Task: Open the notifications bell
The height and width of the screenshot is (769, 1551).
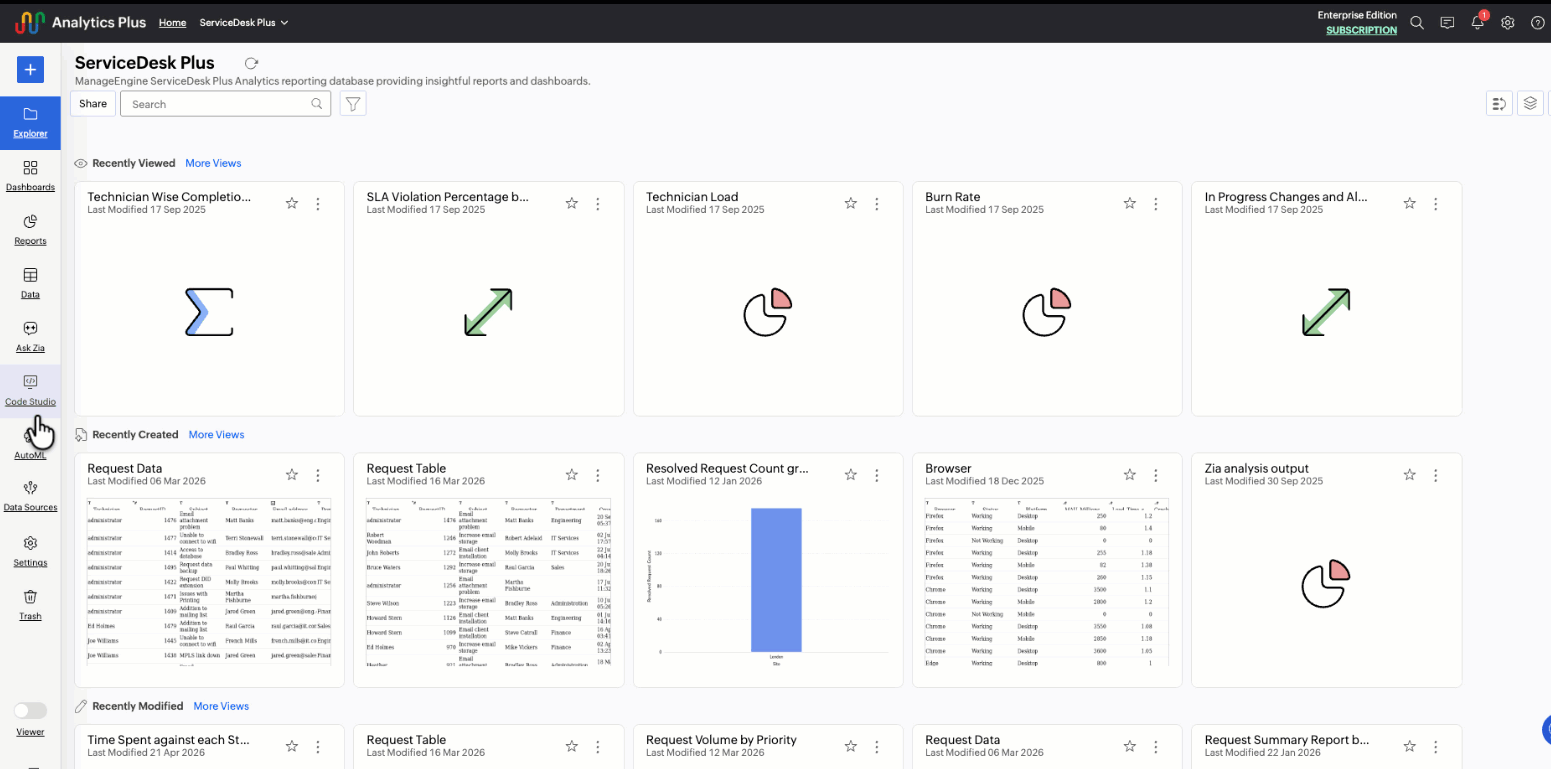Action: pos(1477,22)
